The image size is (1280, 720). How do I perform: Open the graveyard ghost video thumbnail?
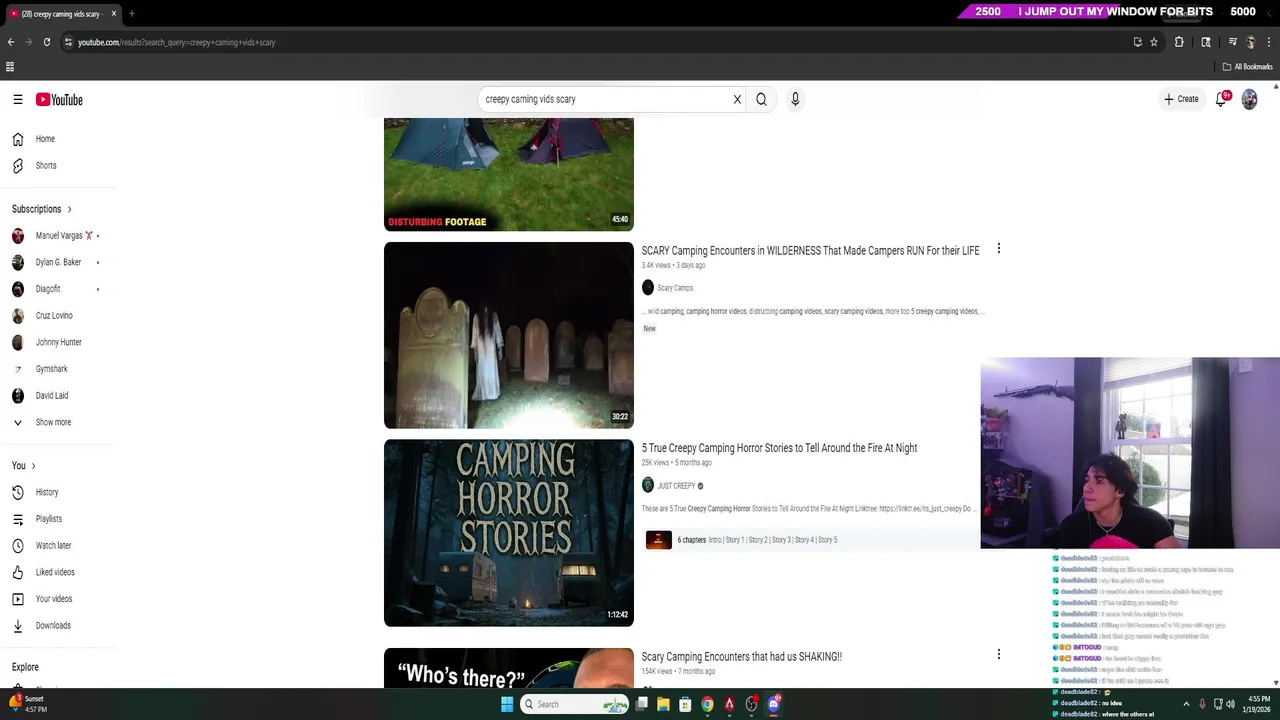[509, 335]
